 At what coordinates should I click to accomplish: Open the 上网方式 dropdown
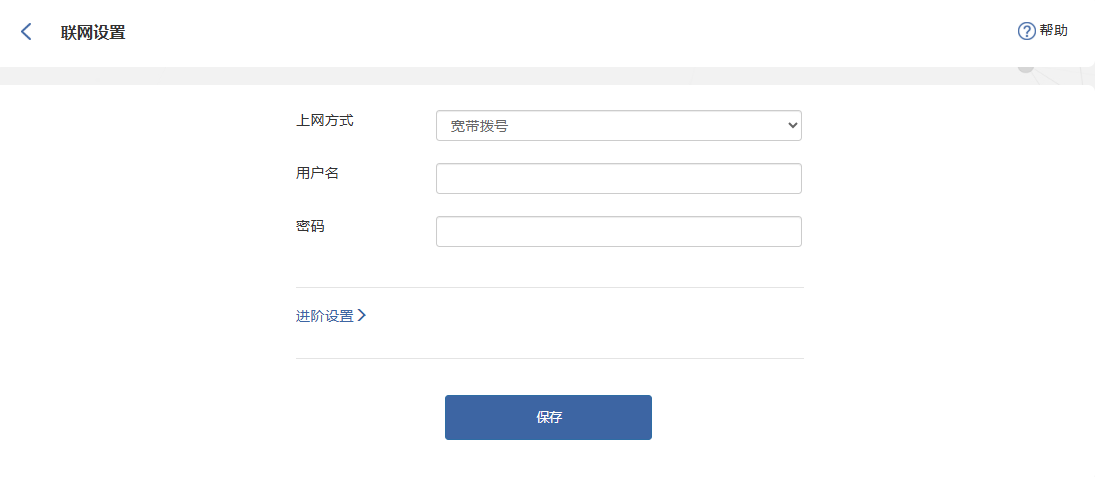619,126
